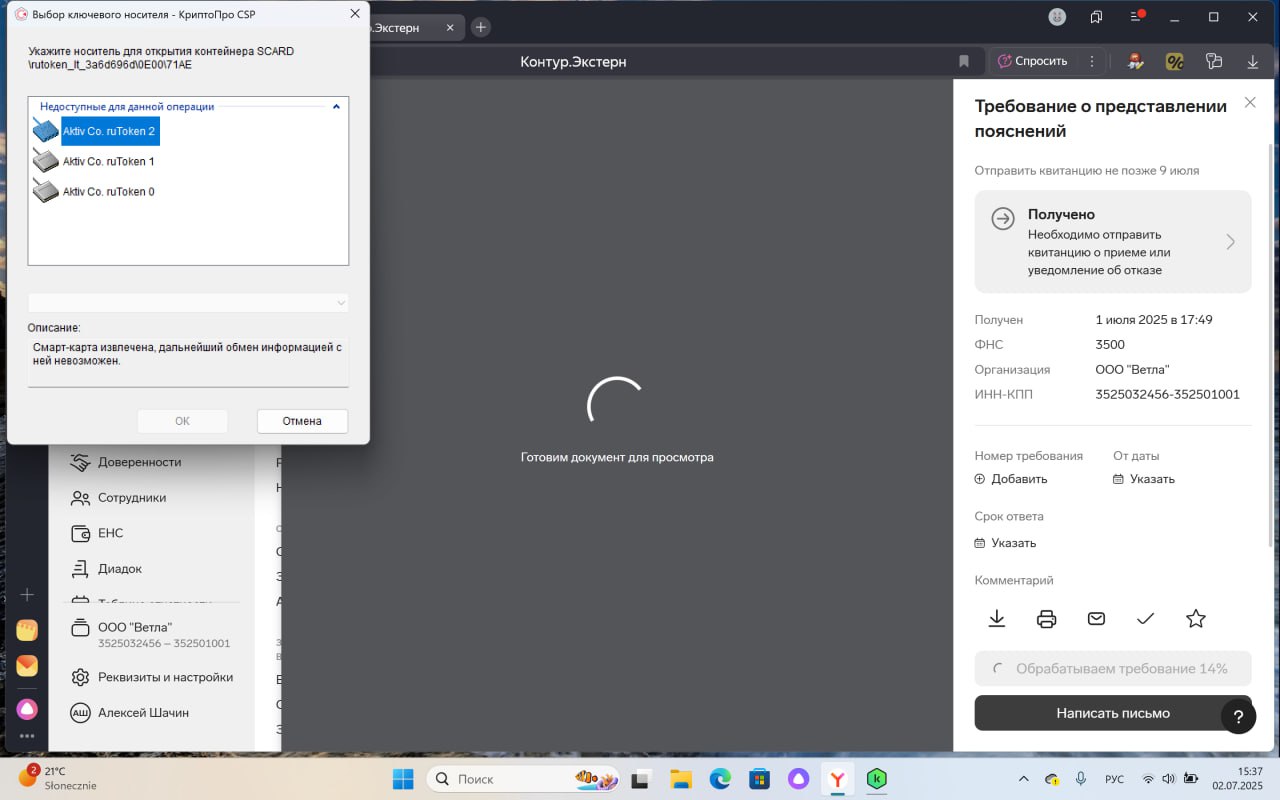Open the ООО "Ветла" organization selector
The width and height of the screenshot is (1280, 800).
150,634
